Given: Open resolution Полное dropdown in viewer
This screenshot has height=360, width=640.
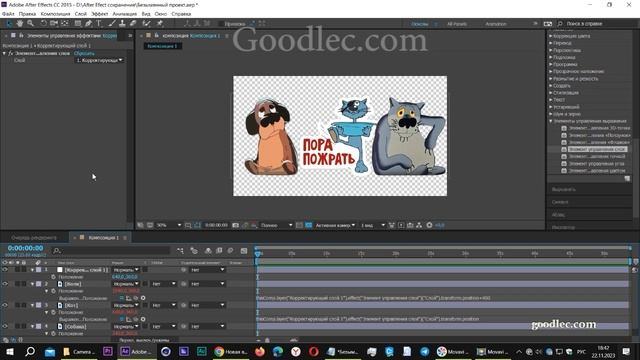Looking at the screenshot, I should [276, 225].
